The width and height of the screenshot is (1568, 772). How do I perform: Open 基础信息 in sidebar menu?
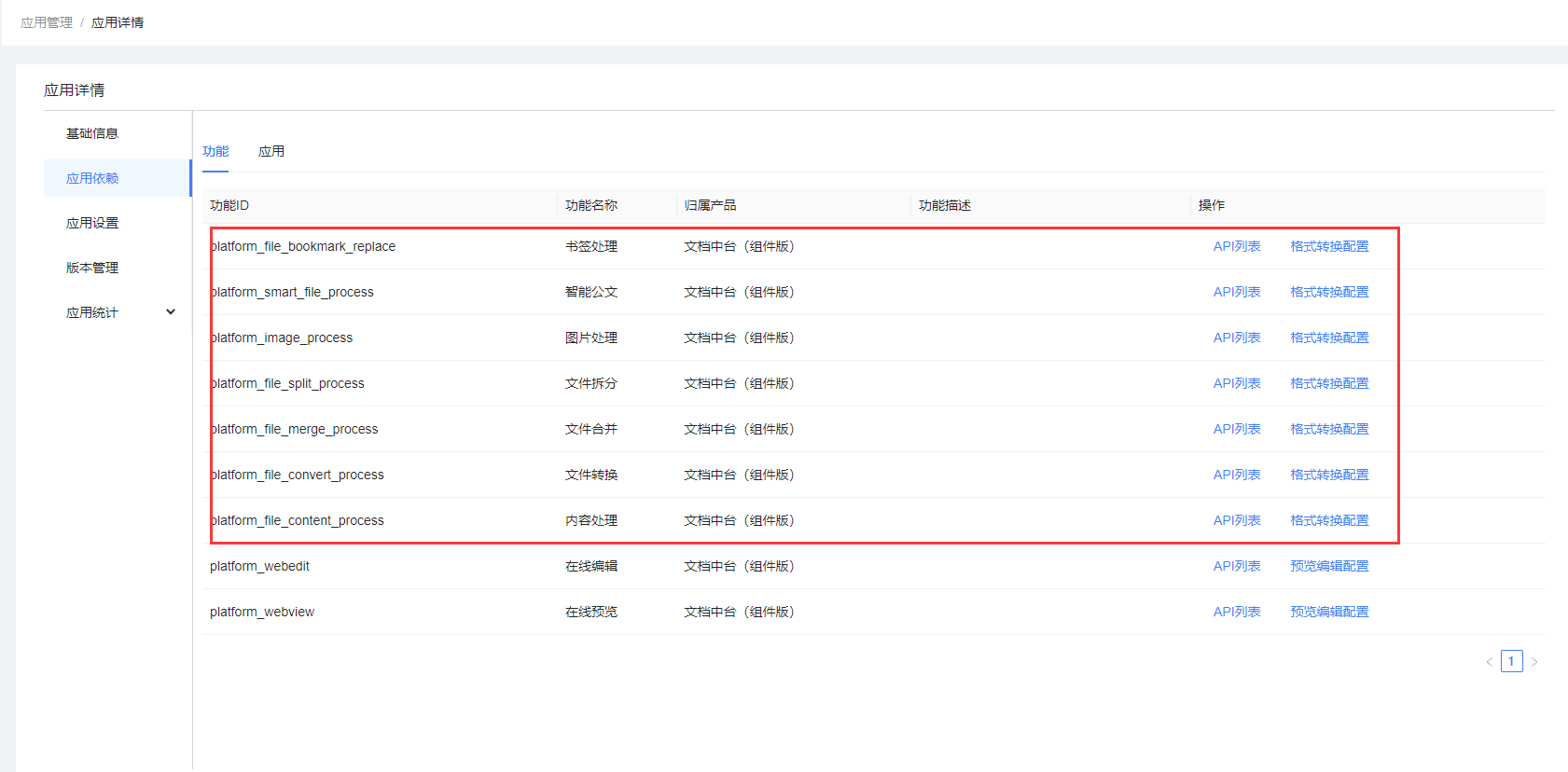click(92, 133)
